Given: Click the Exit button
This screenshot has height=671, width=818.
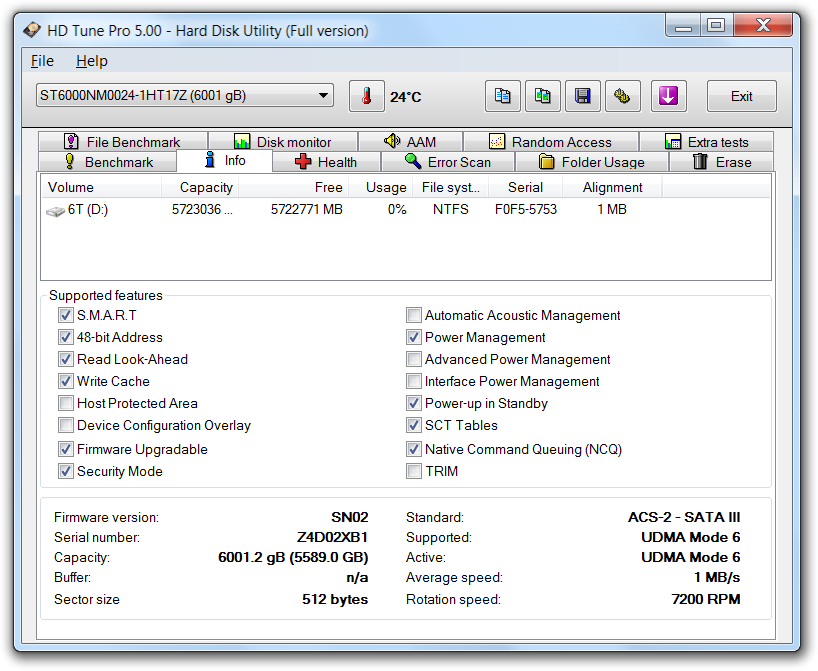Looking at the screenshot, I should (x=741, y=97).
